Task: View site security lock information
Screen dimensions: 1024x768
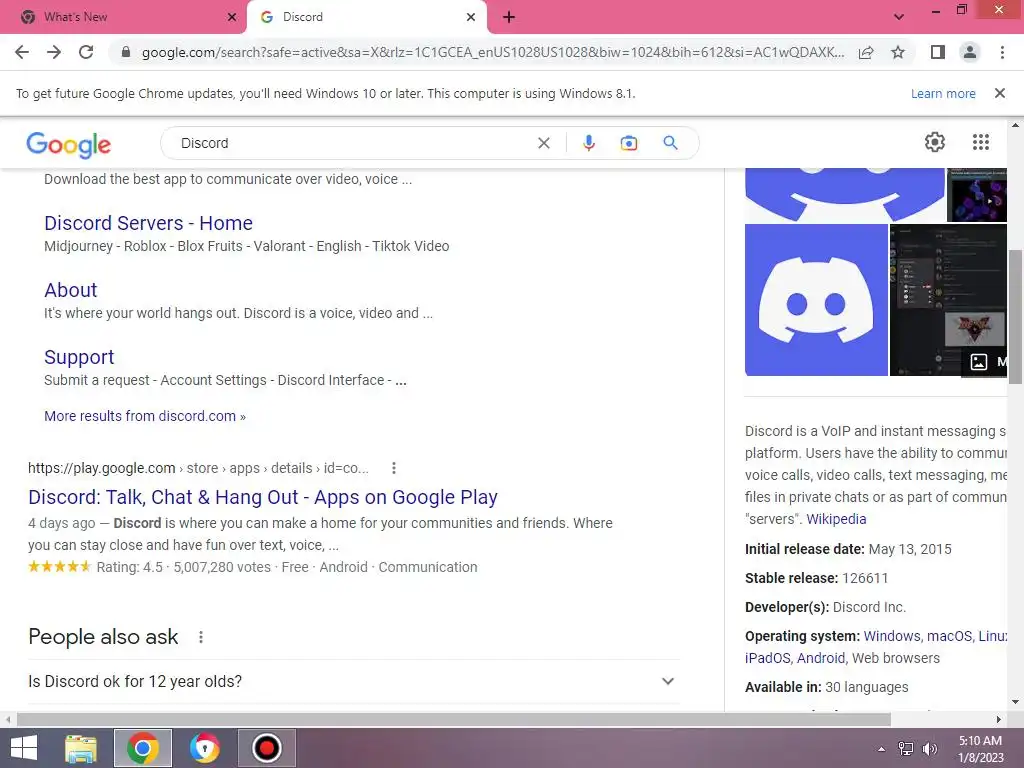Action: tap(126, 52)
